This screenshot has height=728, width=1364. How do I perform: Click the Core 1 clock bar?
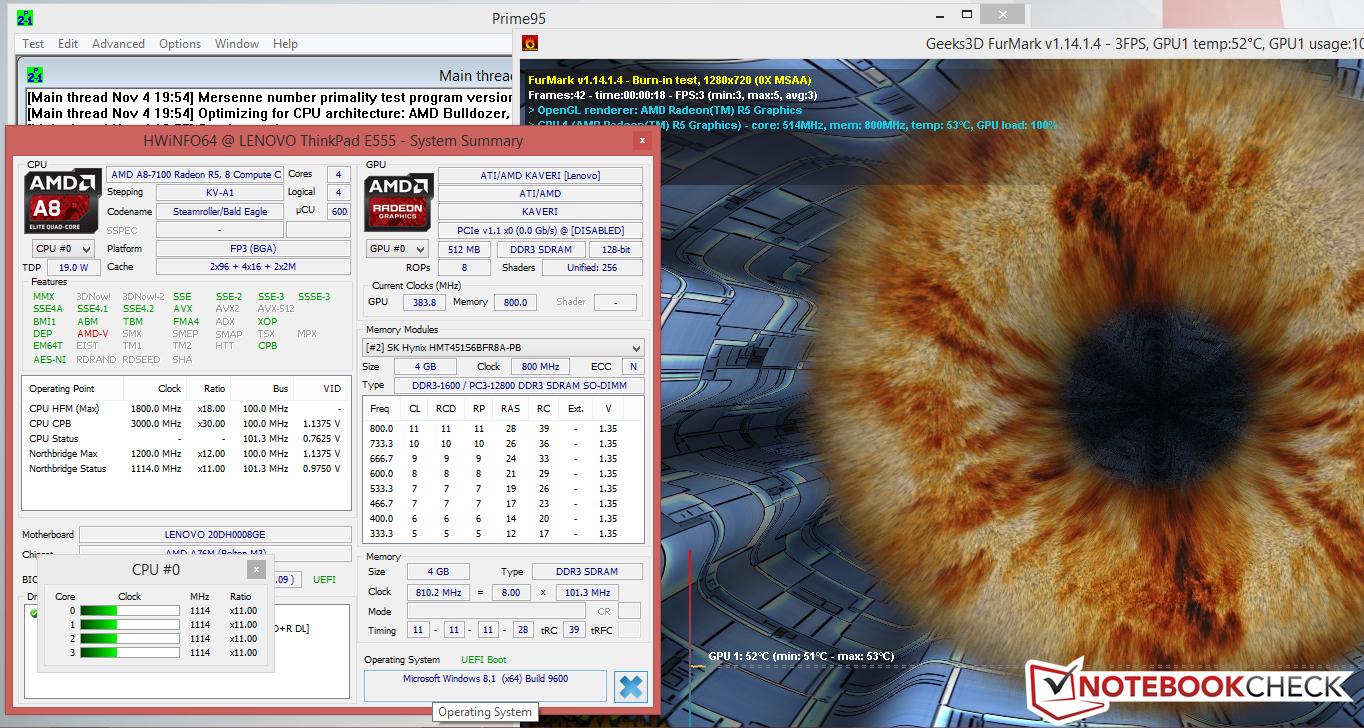point(130,625)
